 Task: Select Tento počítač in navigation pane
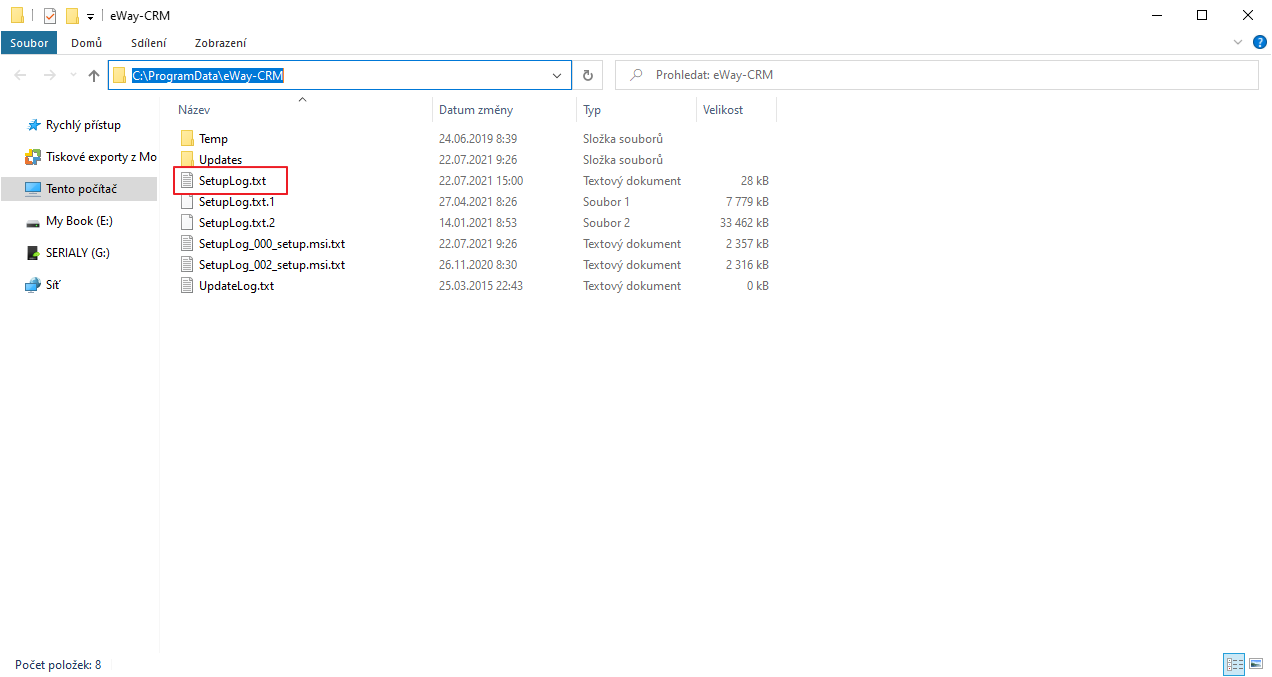point(80,189)
